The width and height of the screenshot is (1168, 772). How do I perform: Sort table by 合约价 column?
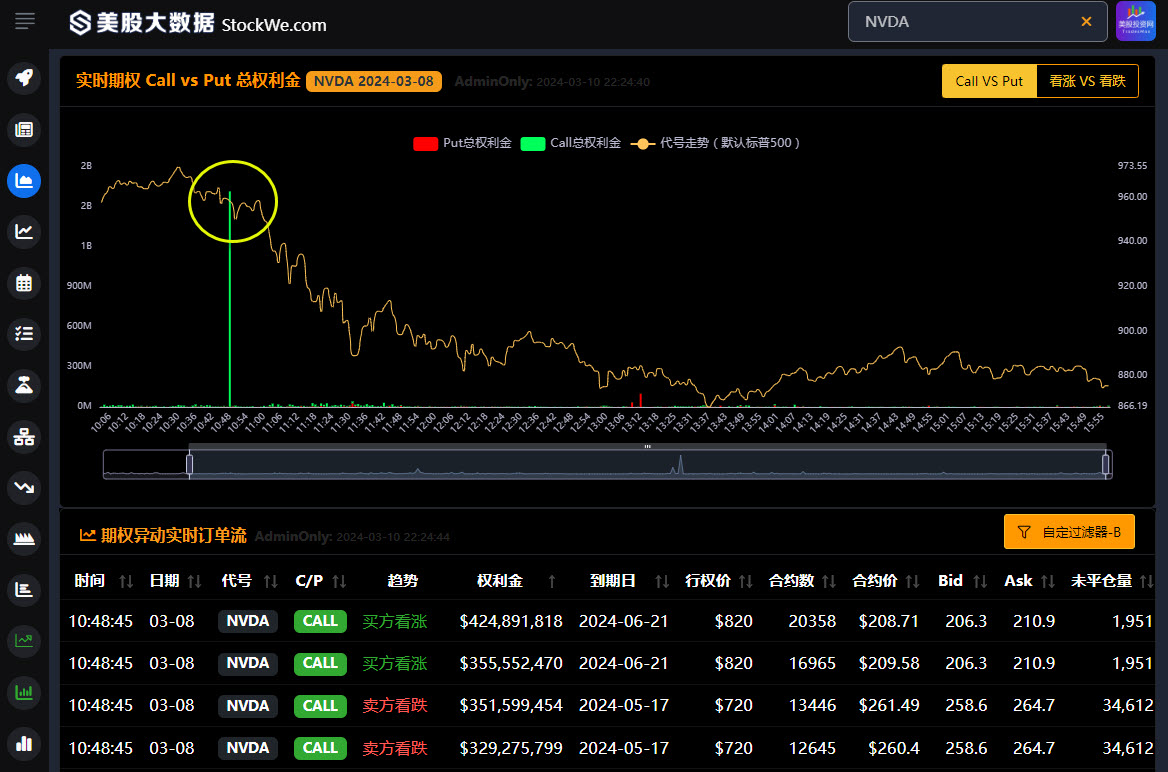point(912,581)
